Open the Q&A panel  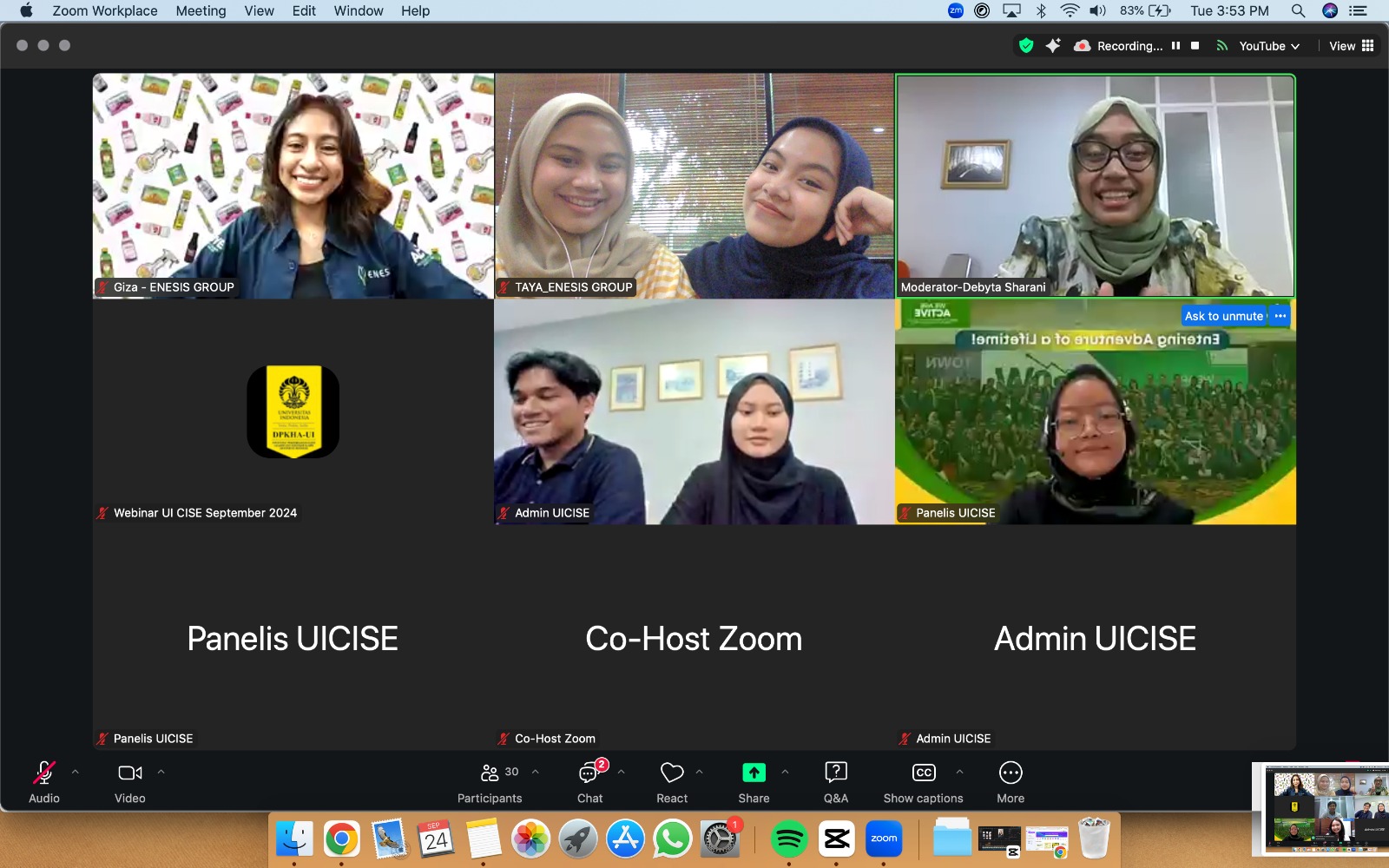point(835,773)
